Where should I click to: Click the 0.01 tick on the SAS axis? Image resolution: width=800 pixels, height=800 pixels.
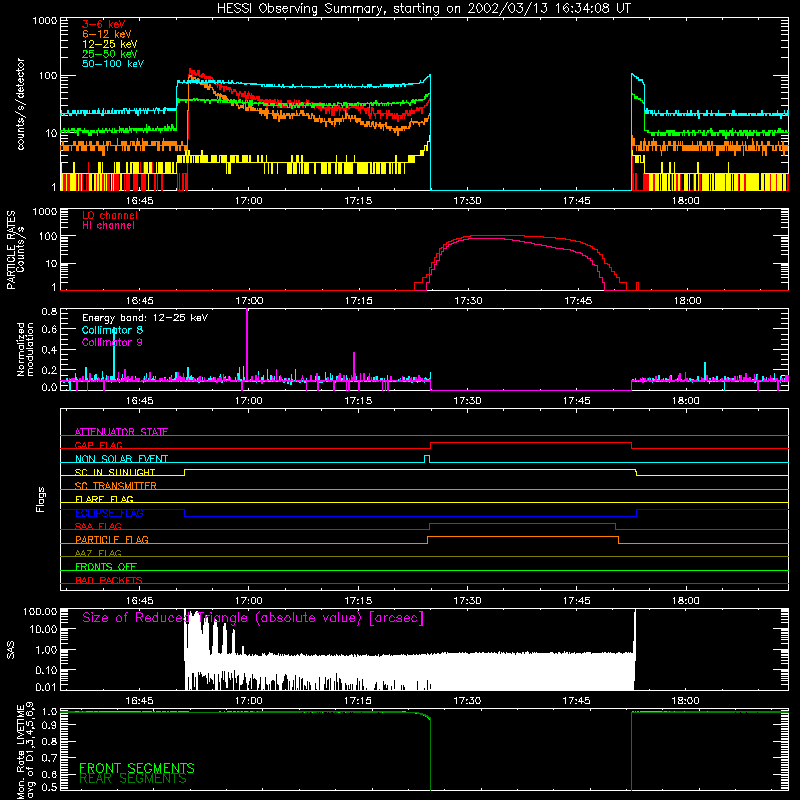(x=47, y=687)
